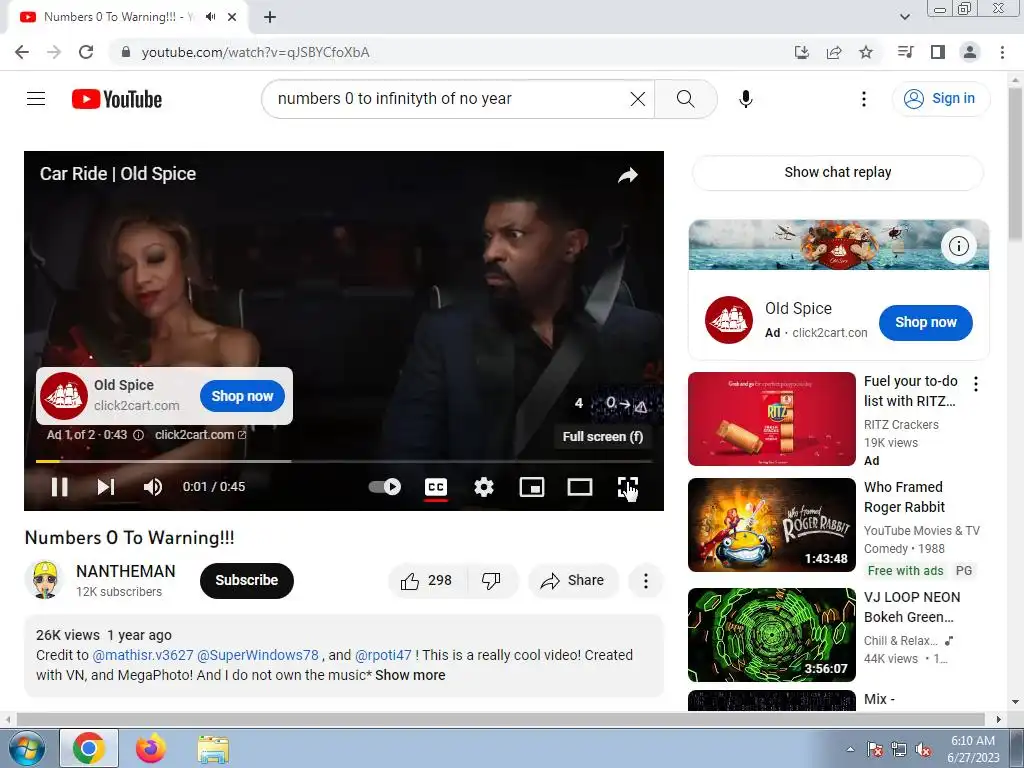This screenshot has height=768, width=1024.
Task: Open options menu for RITZ ad
Action: pos(976,384)
